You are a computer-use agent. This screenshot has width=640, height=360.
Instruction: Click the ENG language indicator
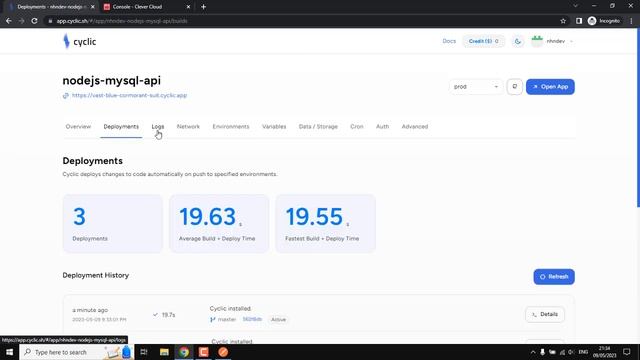pyautogui.click(x=583, y=352)
